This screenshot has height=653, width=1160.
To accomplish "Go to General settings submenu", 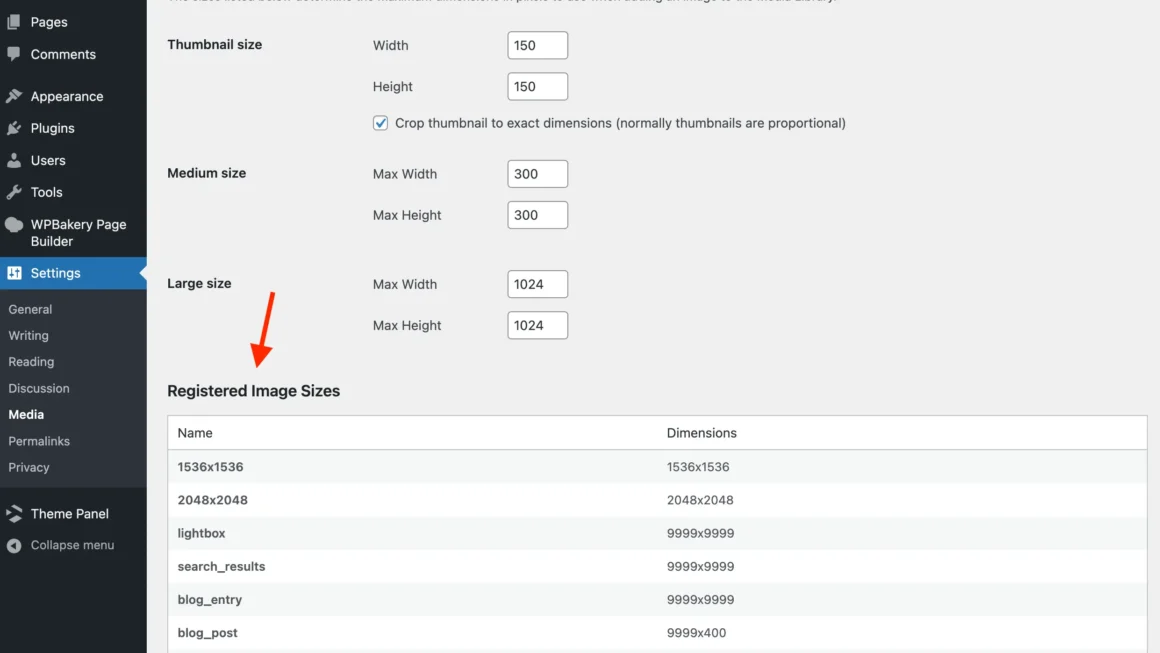I will point(30,309).
